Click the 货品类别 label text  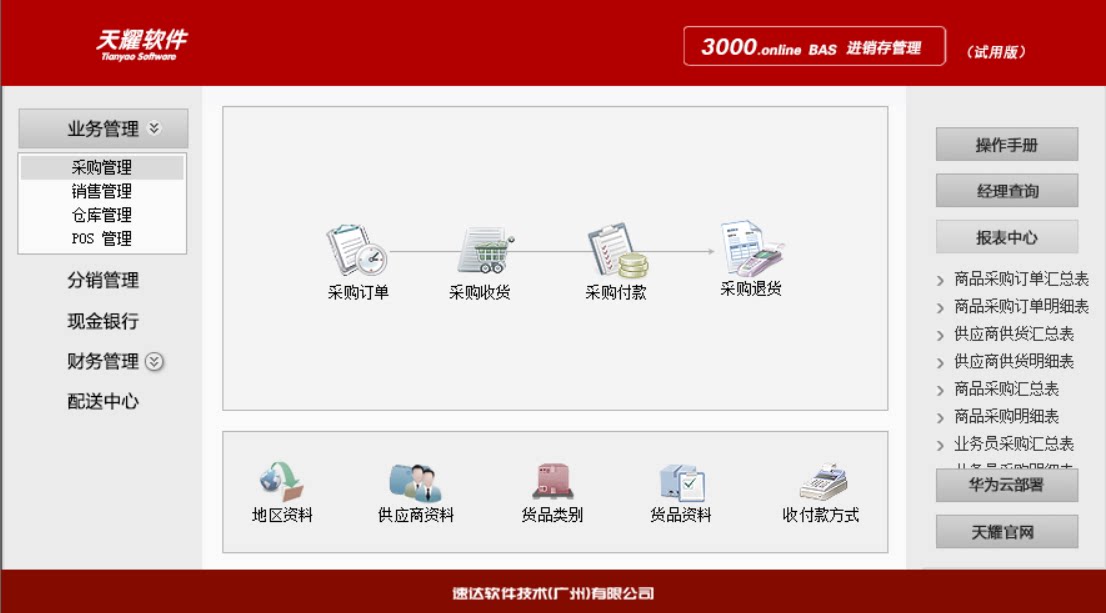point(552,516)
